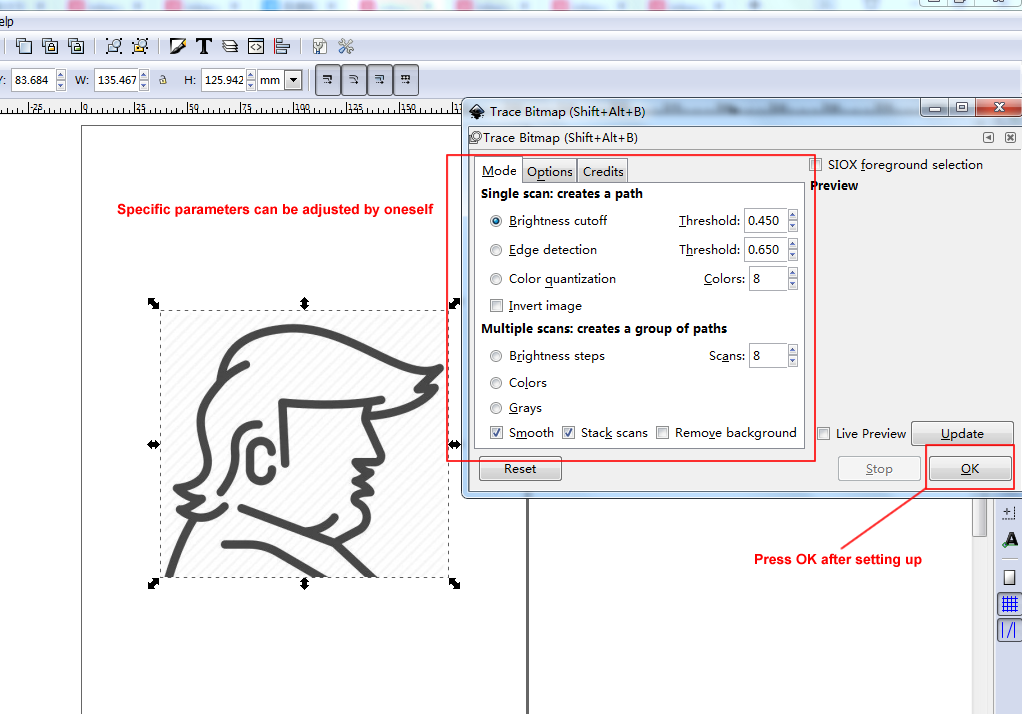Click the Group objects toolbar icon
Screen dimensions: 1022x714
[114, 46]
